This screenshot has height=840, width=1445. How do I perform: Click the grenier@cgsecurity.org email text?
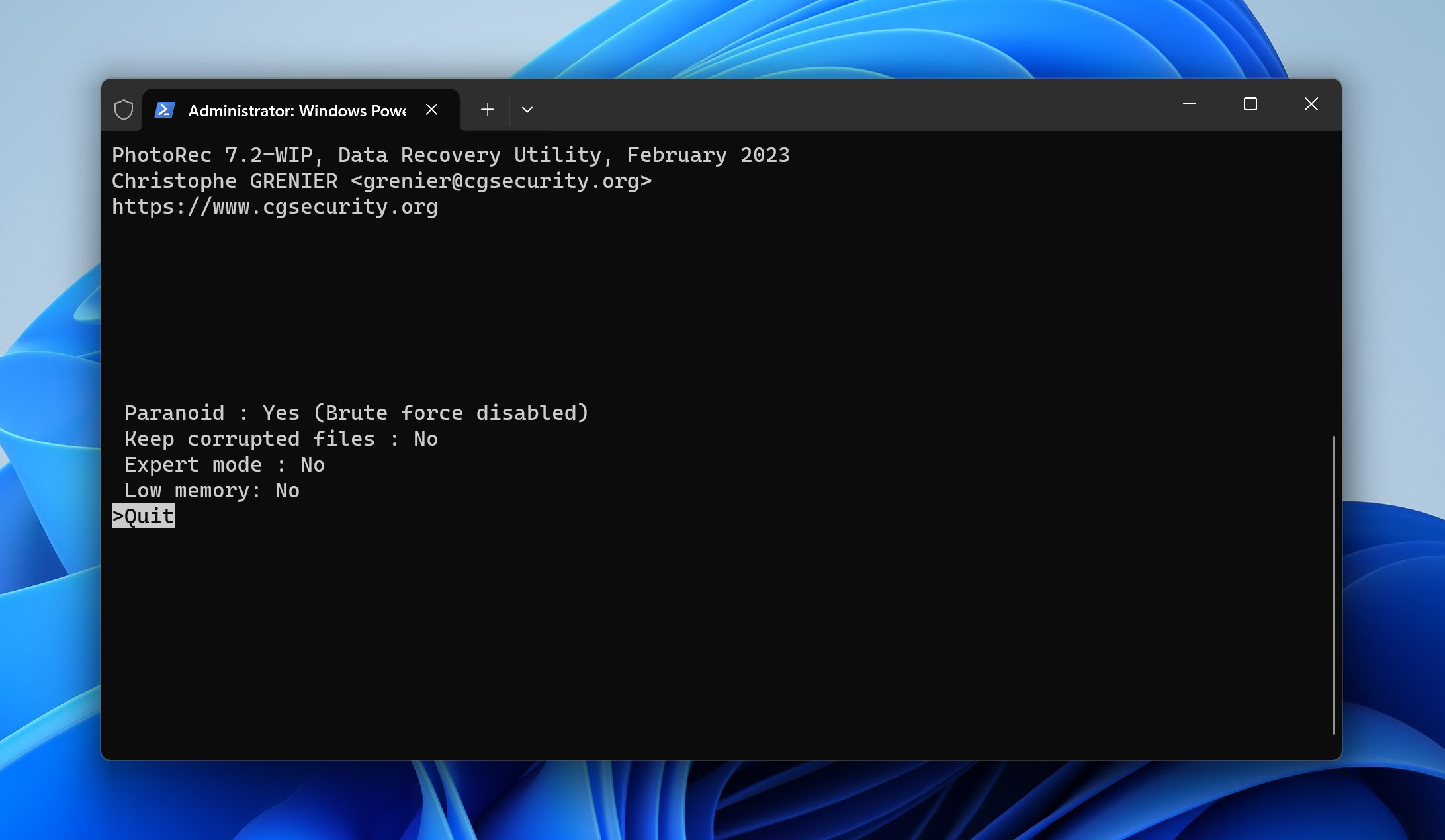tap(502, 181)
